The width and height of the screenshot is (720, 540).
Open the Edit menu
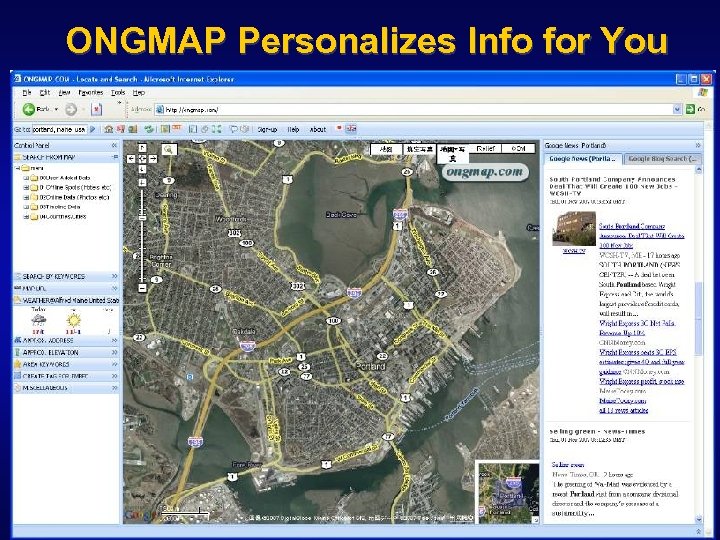[x=45, y=93]
